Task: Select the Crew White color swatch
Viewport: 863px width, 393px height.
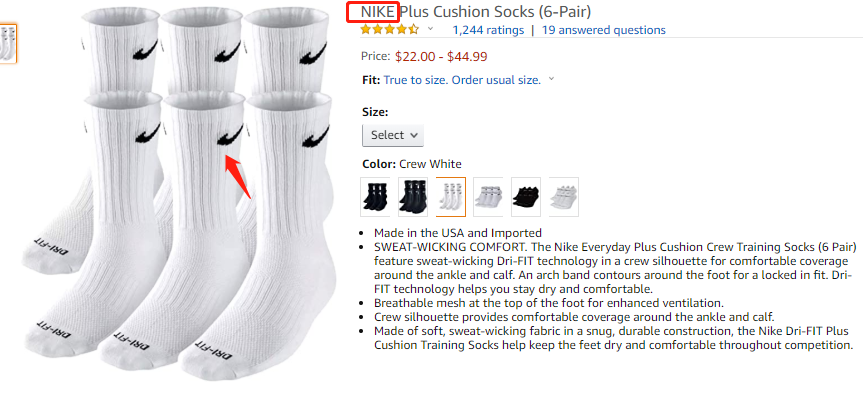Action: click(451, 196)
